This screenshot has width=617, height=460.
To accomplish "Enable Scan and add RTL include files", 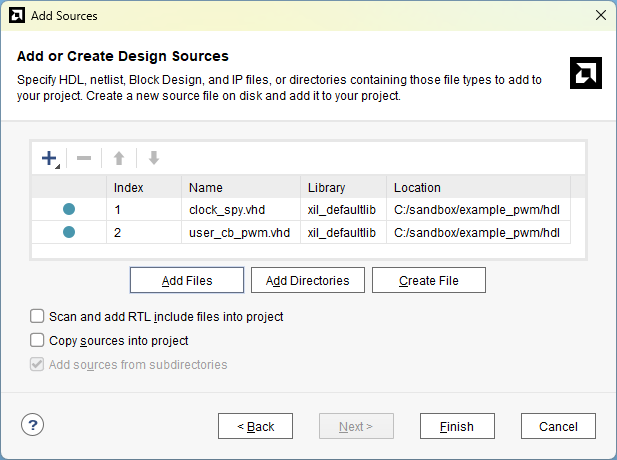I will click(x=38, y=317).
